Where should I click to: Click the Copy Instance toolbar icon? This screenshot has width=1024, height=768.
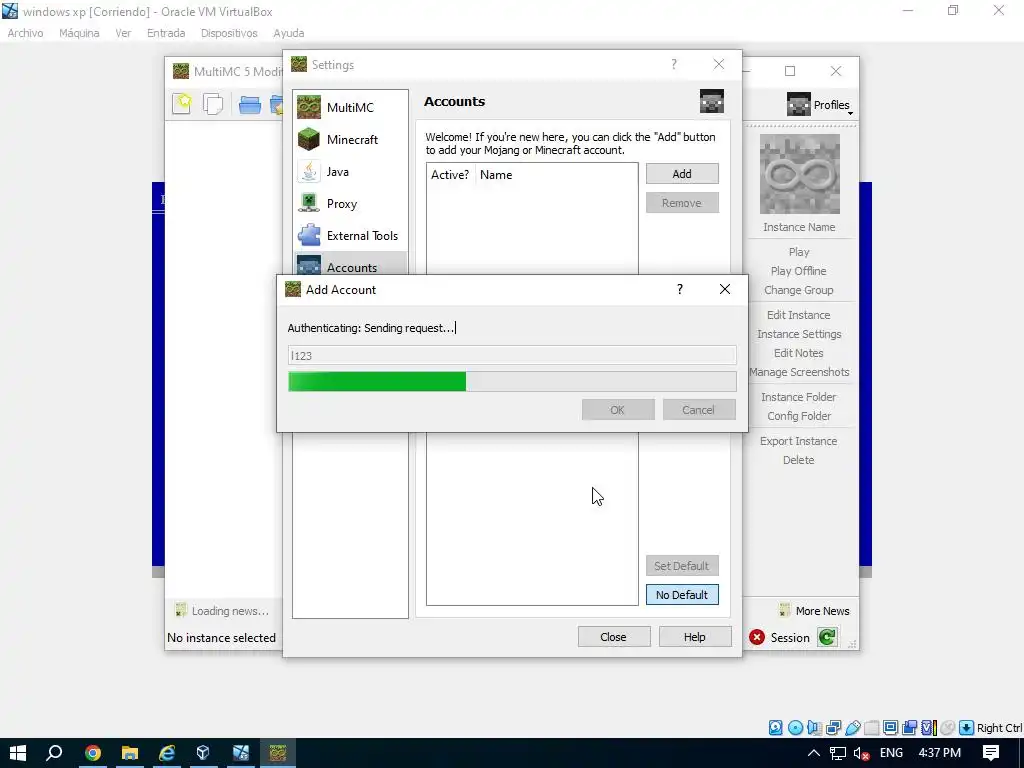coord(213,104)
